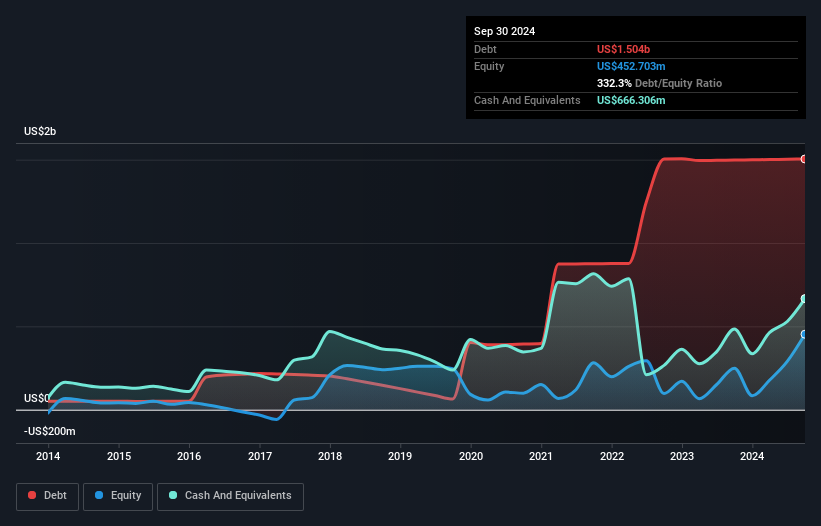Screen dimensions: 821x526
Task: Click the 2016 x-axis label
Action: pyautogui.click(x=189, y=456)
